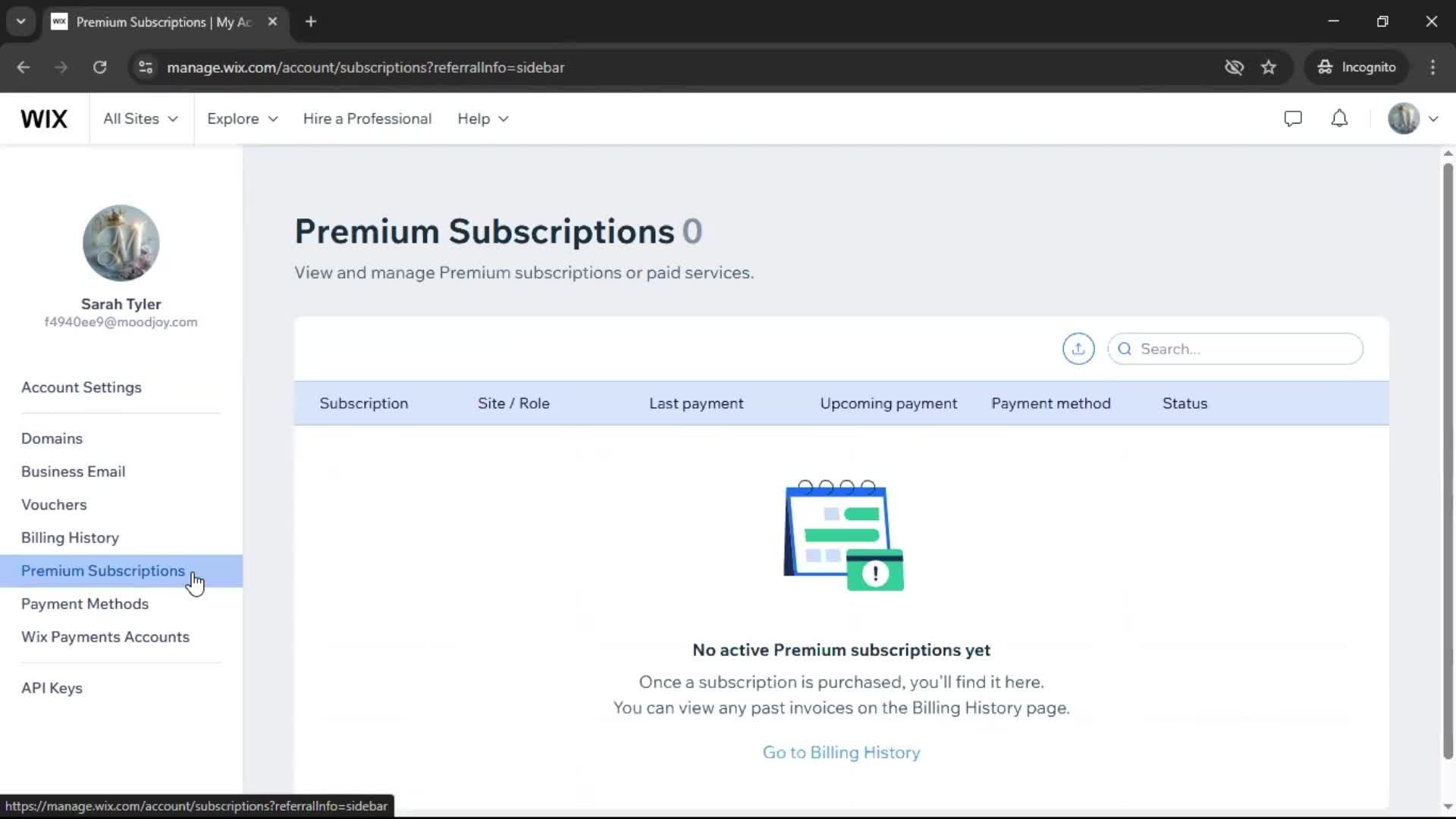1456x819 pixels.
Task: Click the Incognito indicator
Action: (1357, 67)
